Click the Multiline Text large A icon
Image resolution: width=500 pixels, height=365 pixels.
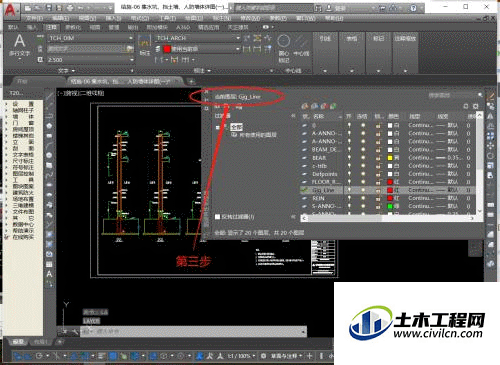[19, 41]
